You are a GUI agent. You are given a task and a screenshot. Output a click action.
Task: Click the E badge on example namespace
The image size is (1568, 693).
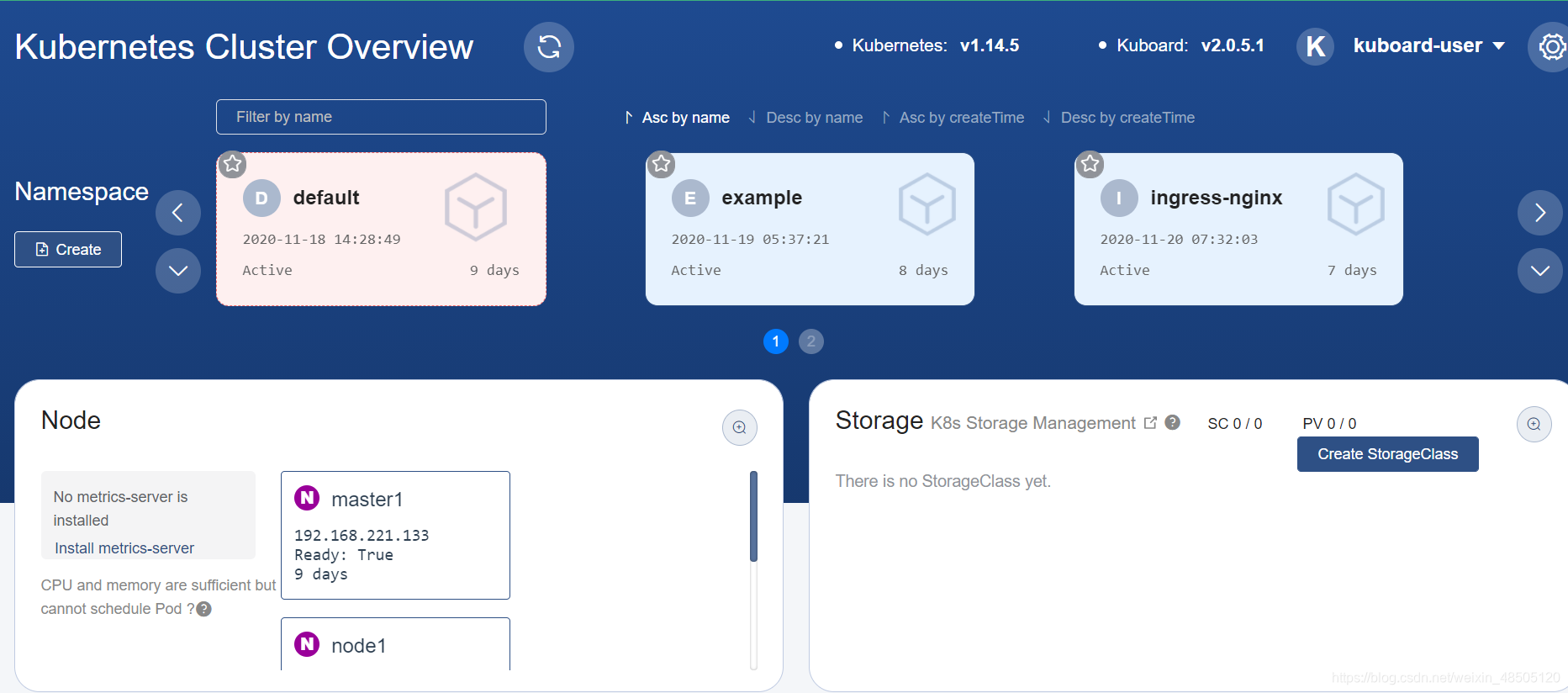690,198
